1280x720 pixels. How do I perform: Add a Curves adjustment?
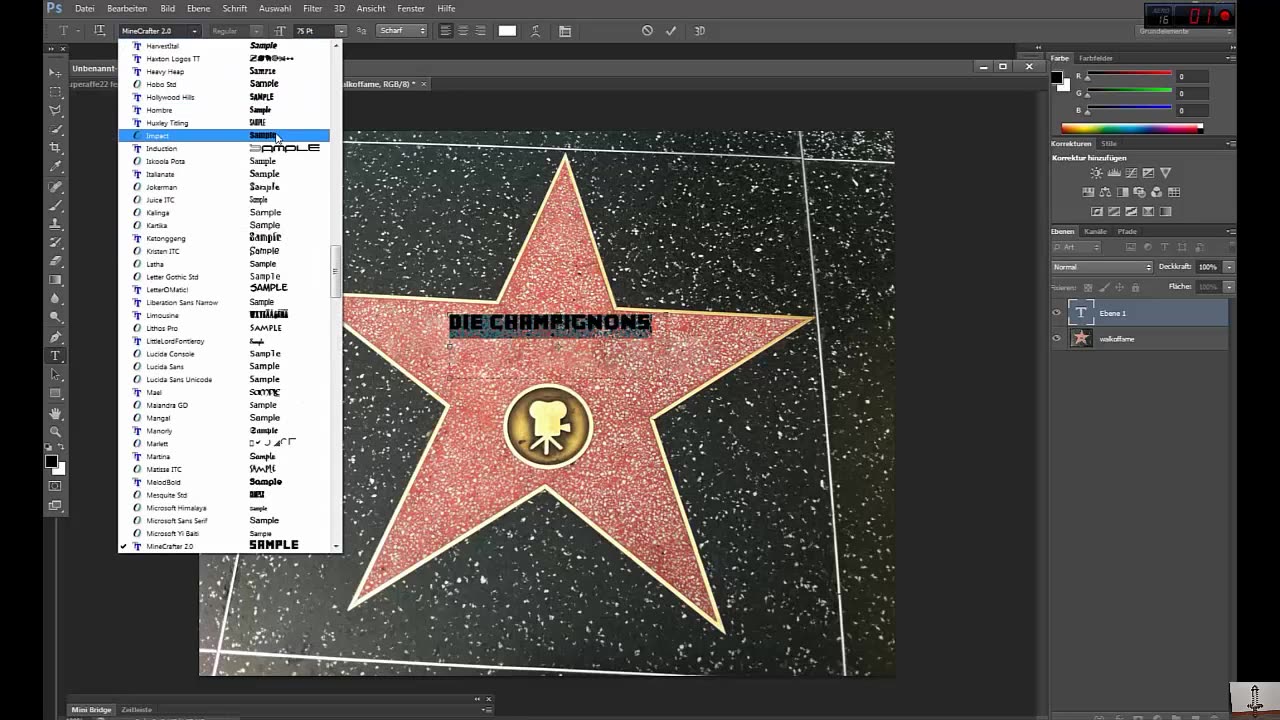coord(1130,173)
